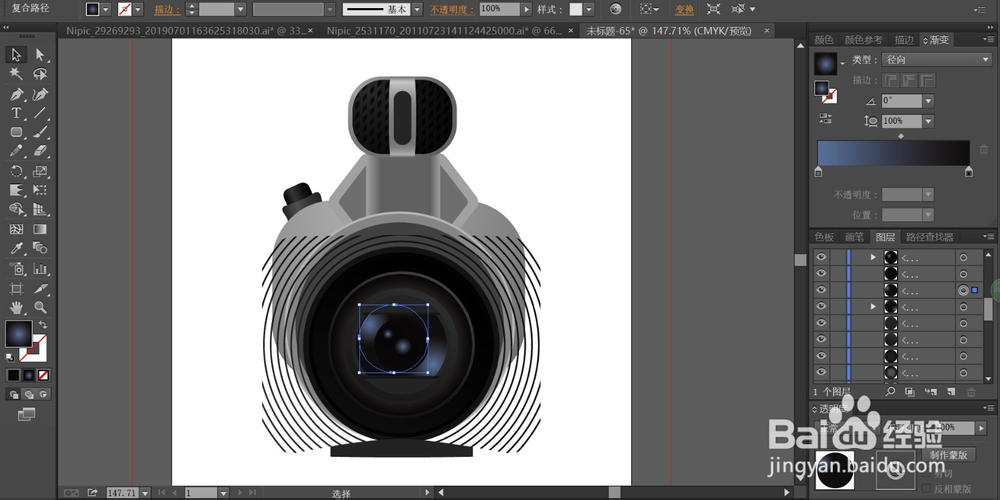Toggle visibility of the seventh layer row

click(x=821, y=356)
